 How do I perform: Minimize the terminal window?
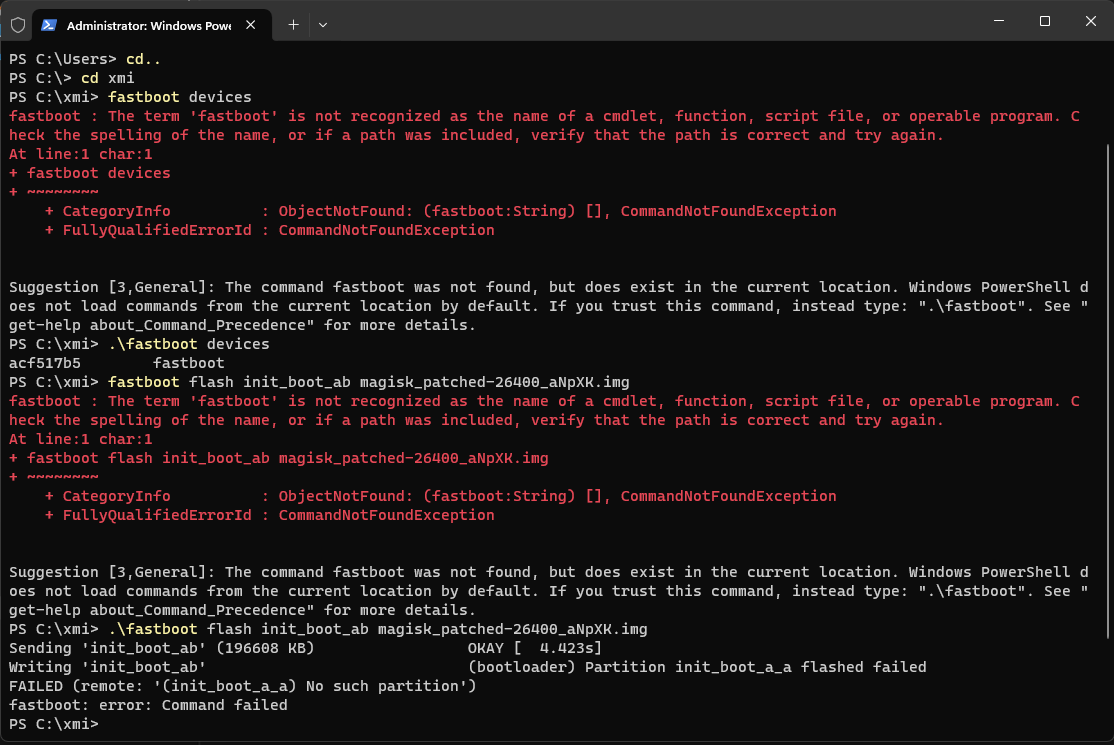click(998, 21)
